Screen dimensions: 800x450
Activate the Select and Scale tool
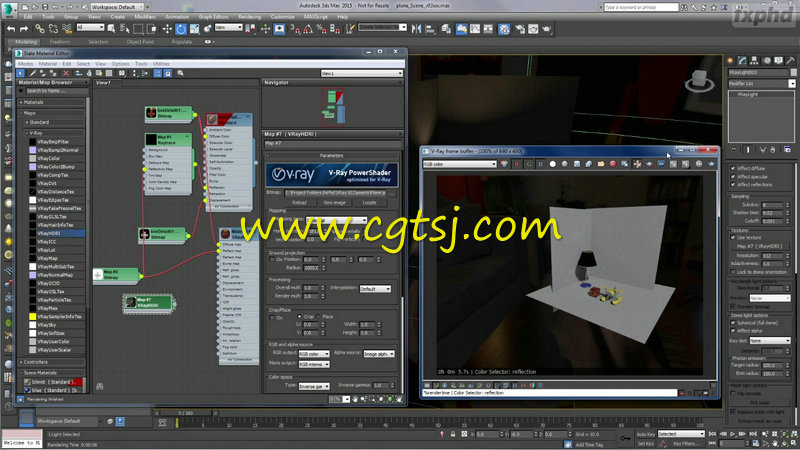click(x=194, y=29)
